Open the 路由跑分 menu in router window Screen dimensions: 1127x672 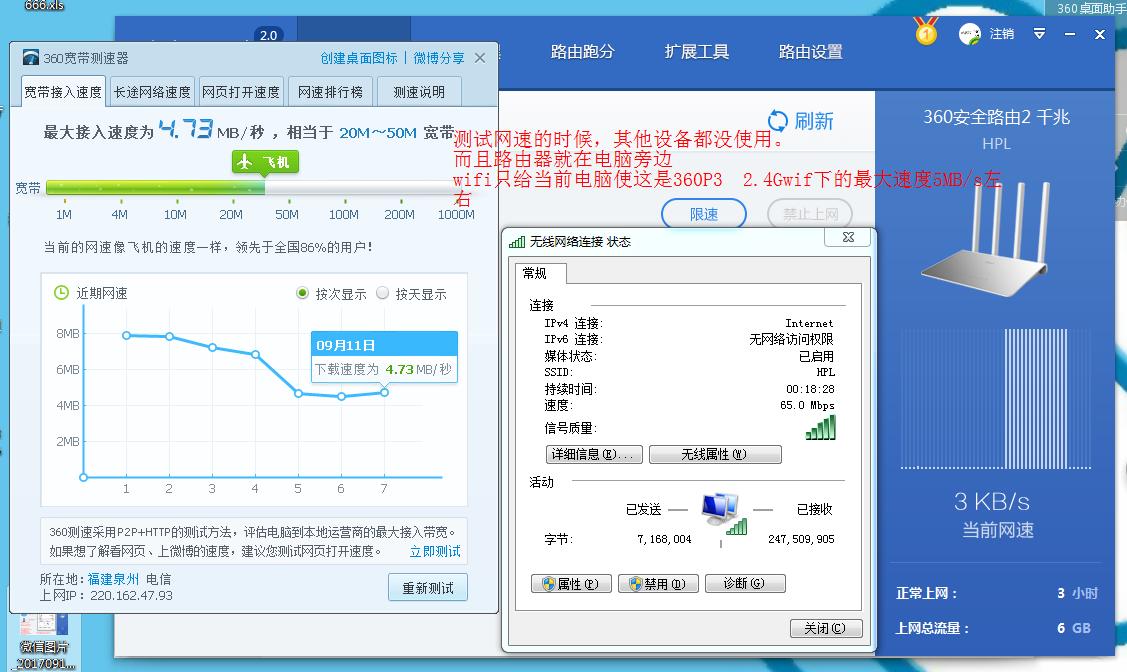582,52
